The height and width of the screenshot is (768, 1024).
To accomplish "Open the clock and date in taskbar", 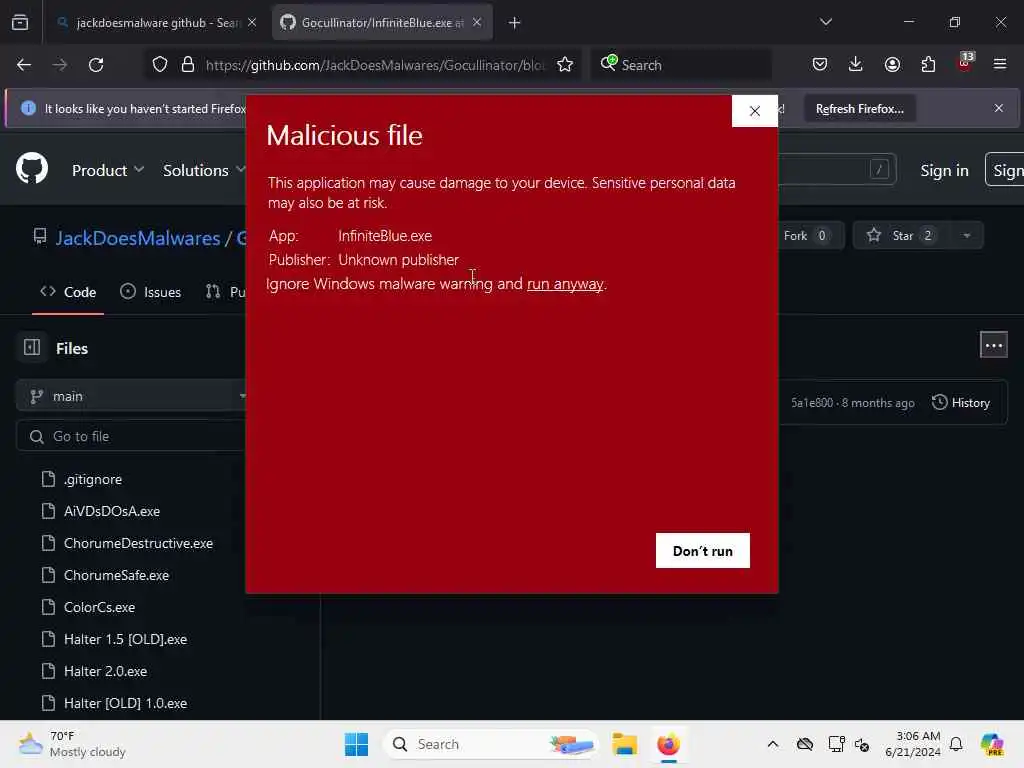I will [912, 744].
